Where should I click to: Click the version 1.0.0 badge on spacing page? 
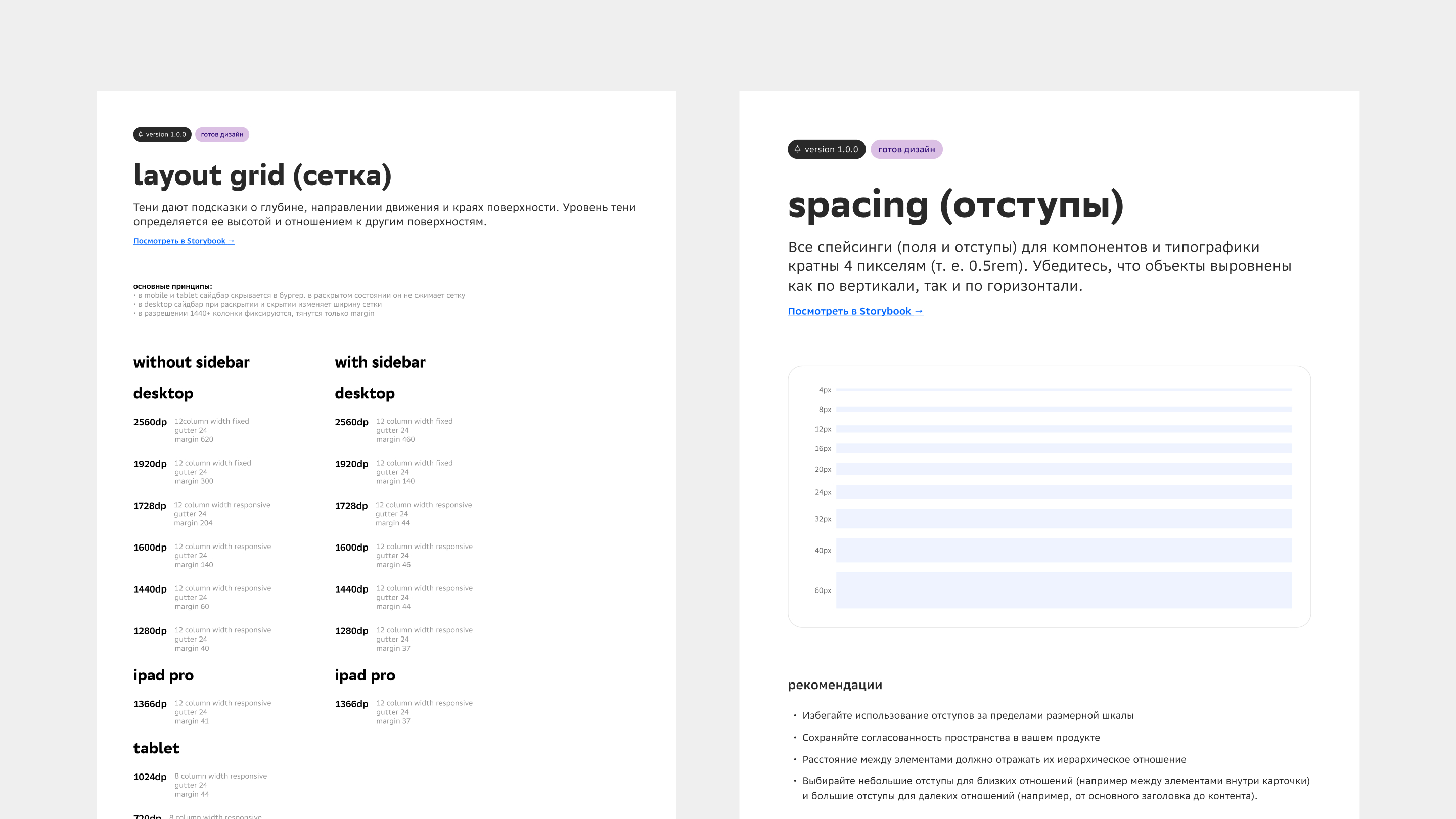(x=827, y=149)
